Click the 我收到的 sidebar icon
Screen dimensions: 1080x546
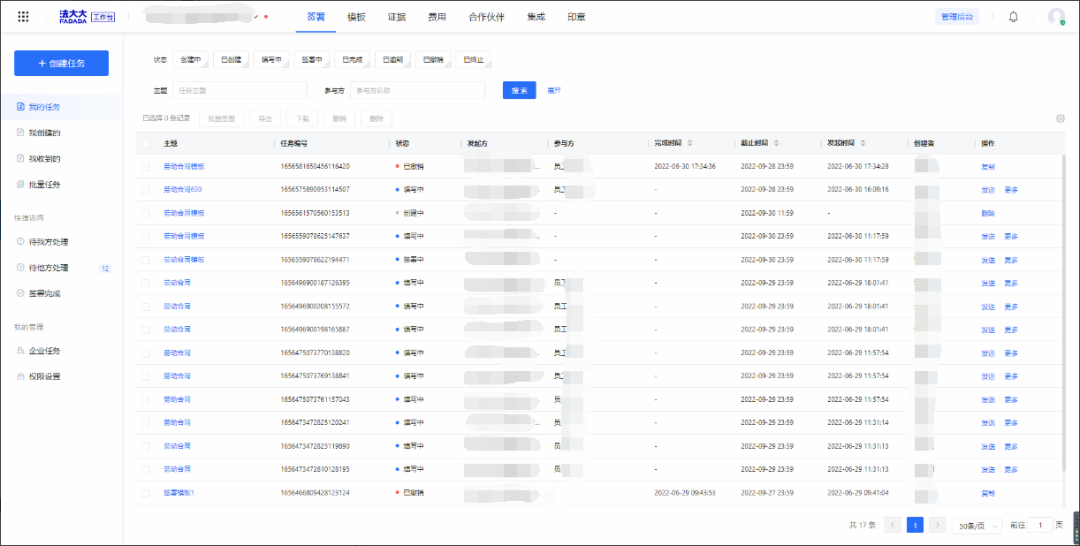pos(21,158)
